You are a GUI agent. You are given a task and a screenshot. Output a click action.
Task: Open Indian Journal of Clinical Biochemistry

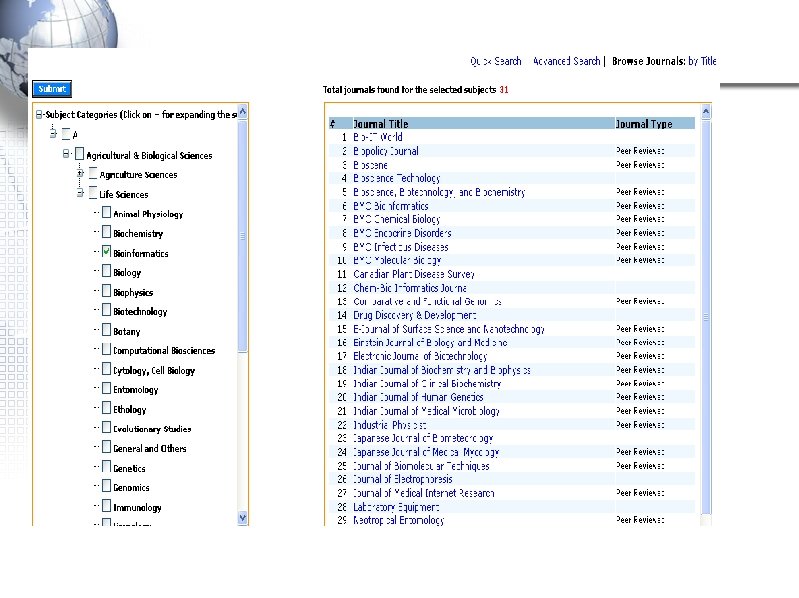(428, 384)
